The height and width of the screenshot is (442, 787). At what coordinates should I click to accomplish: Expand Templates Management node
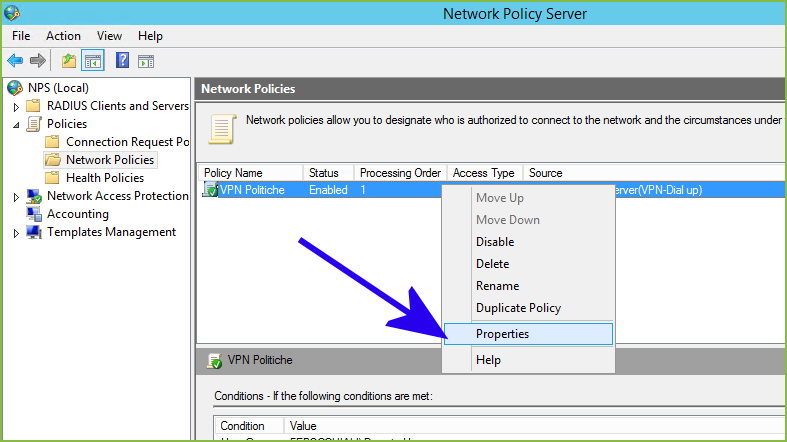16,233
